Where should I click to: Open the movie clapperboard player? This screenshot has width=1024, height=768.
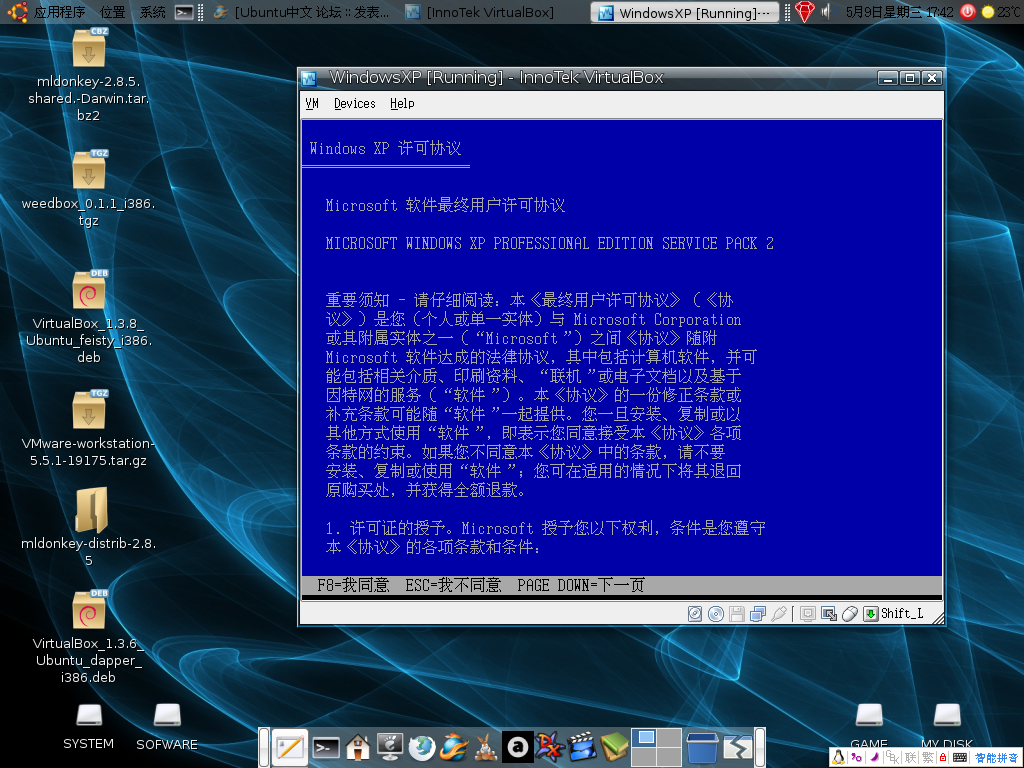(582, 748)
